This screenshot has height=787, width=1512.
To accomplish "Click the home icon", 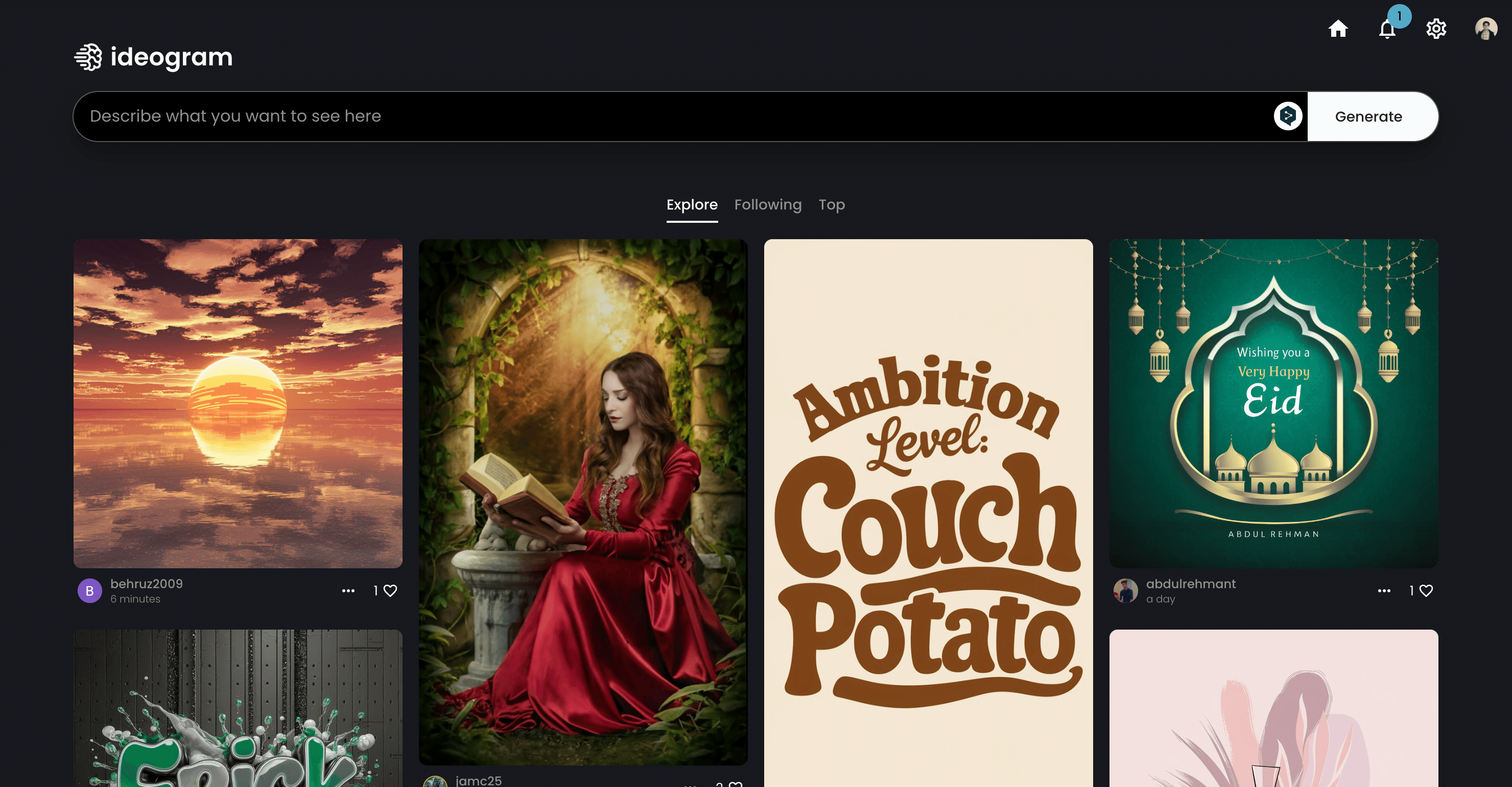I will 1338,28.
